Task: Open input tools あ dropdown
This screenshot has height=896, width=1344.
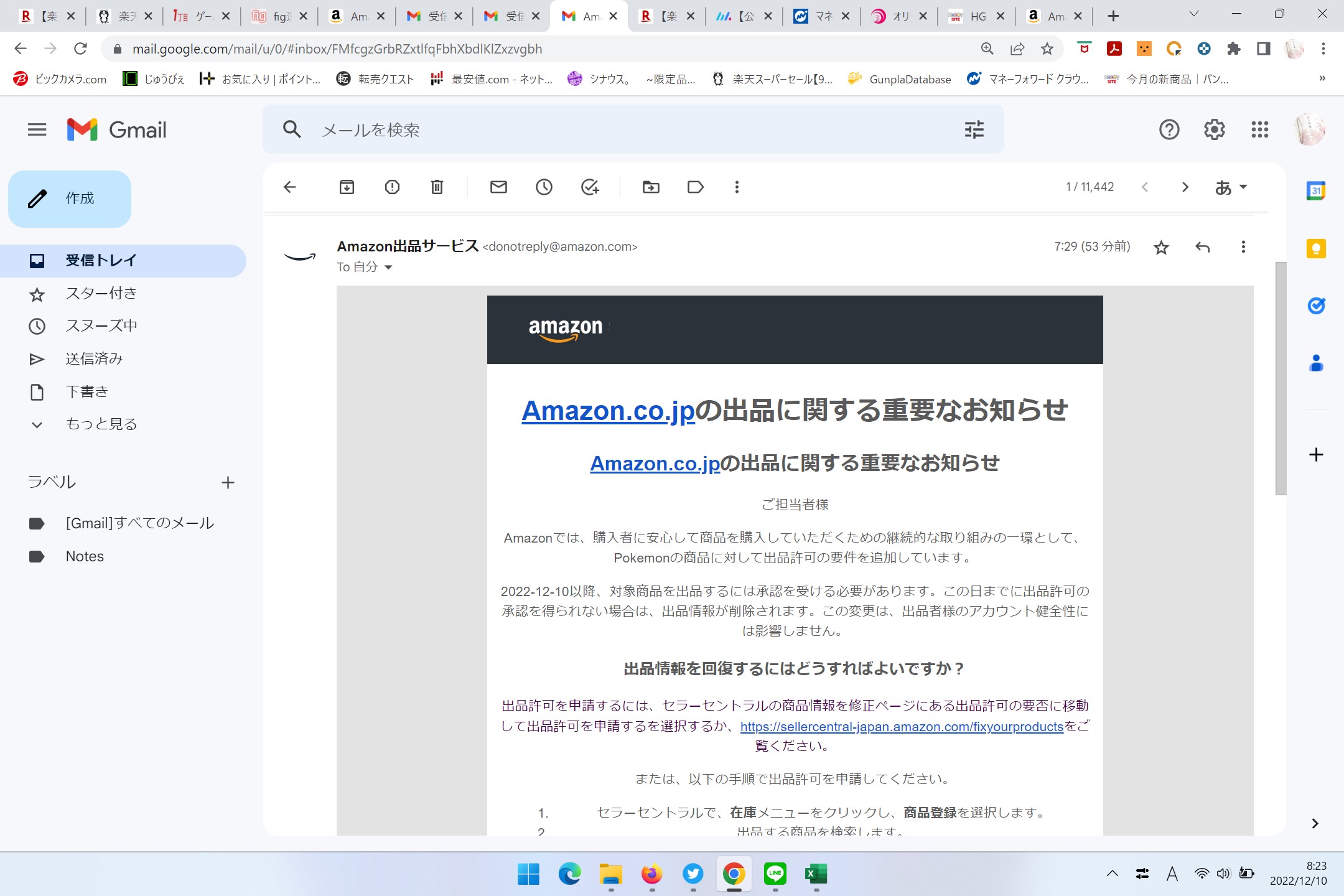Action: (x=1231, y=187)
